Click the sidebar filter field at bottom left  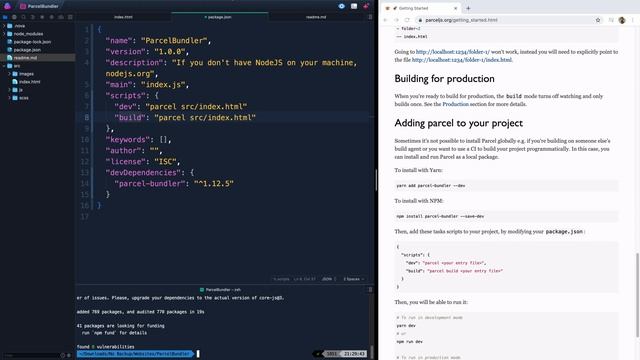(x=32, y=355)
